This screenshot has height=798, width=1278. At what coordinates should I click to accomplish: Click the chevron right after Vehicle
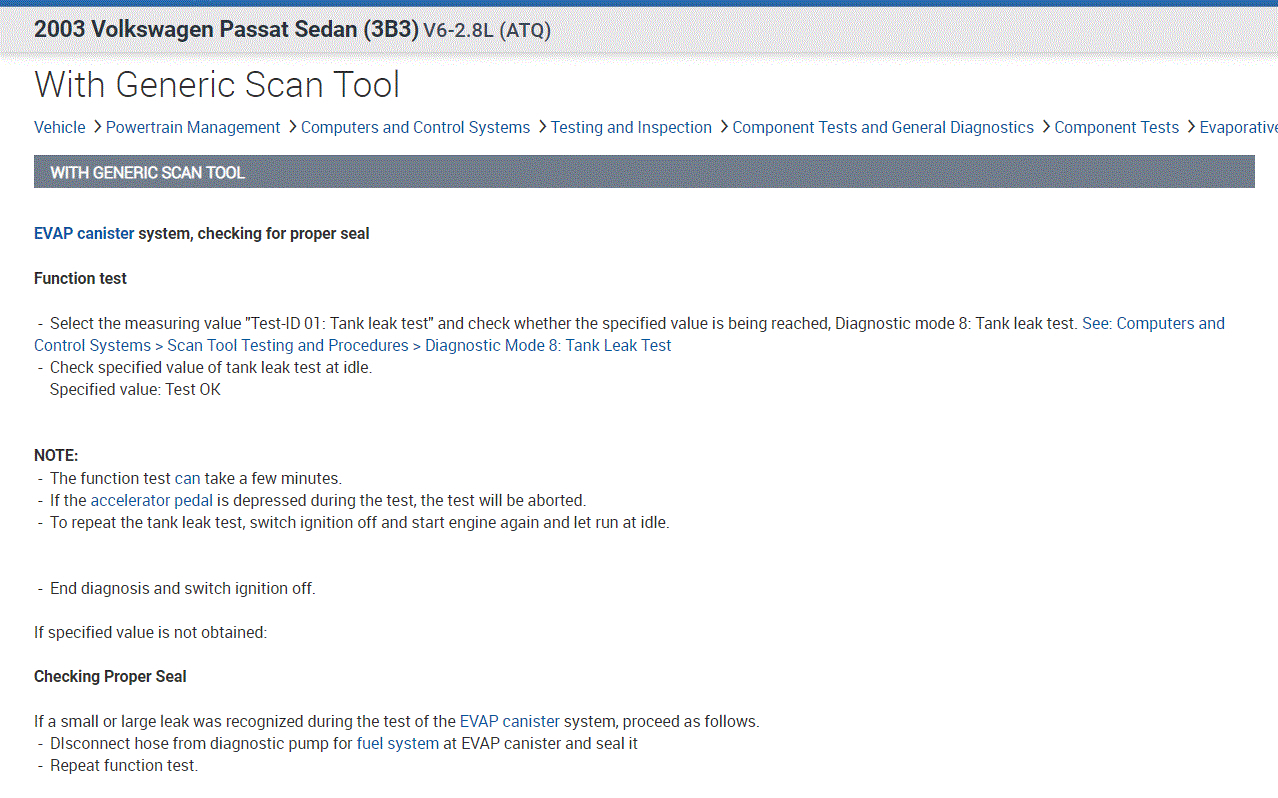[x=96, y=127]
